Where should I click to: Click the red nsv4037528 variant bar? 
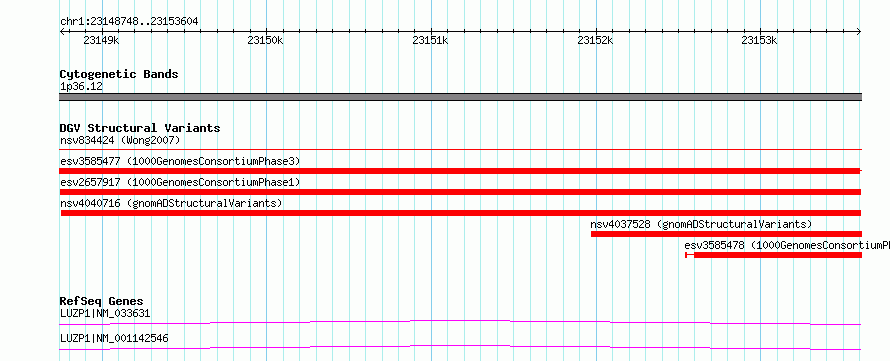click(726, 234)
